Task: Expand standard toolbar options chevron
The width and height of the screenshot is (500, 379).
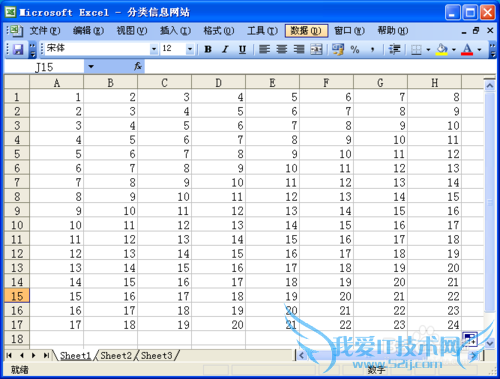Action: 32,50
